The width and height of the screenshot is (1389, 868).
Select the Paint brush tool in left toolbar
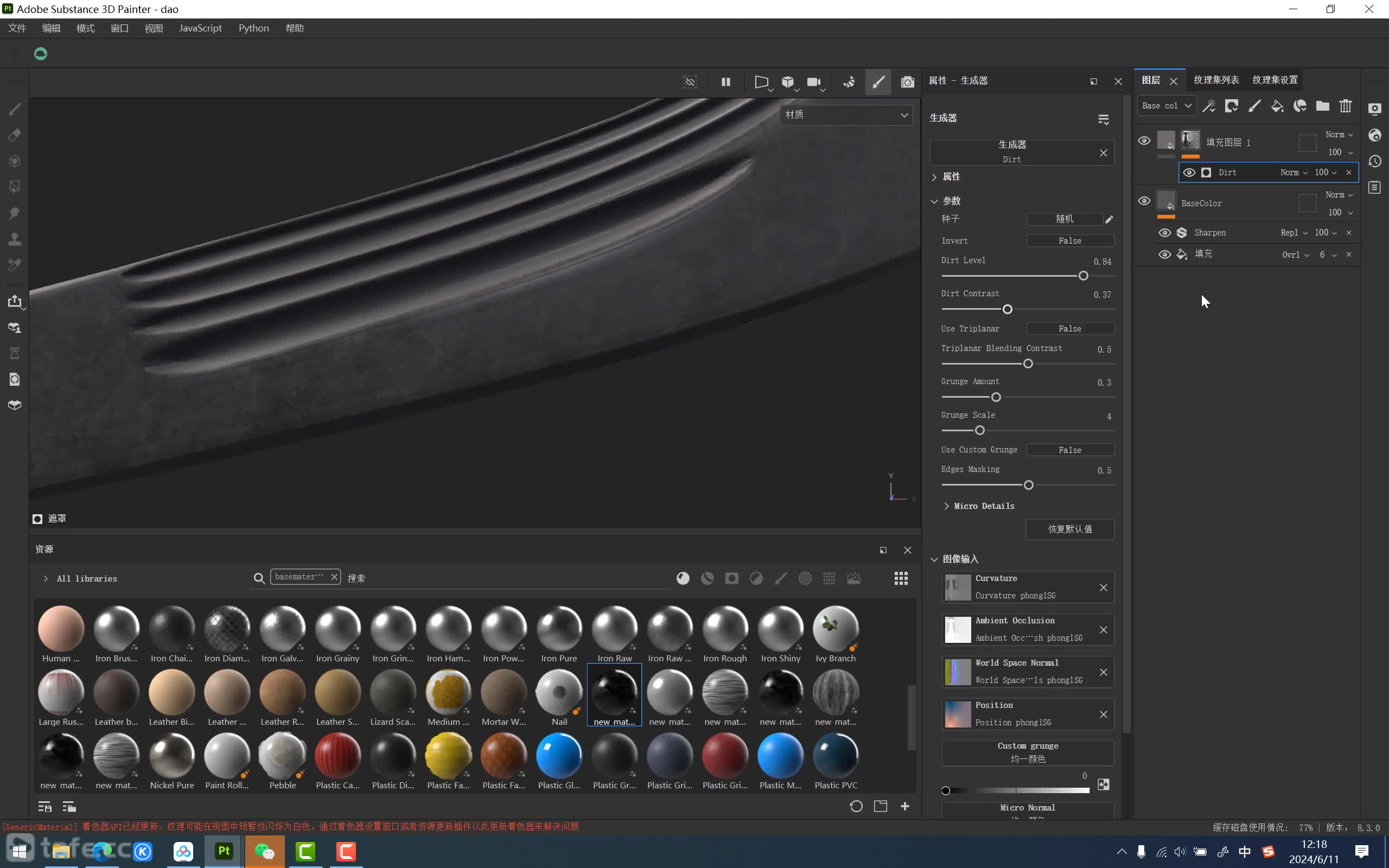point(15,109)
